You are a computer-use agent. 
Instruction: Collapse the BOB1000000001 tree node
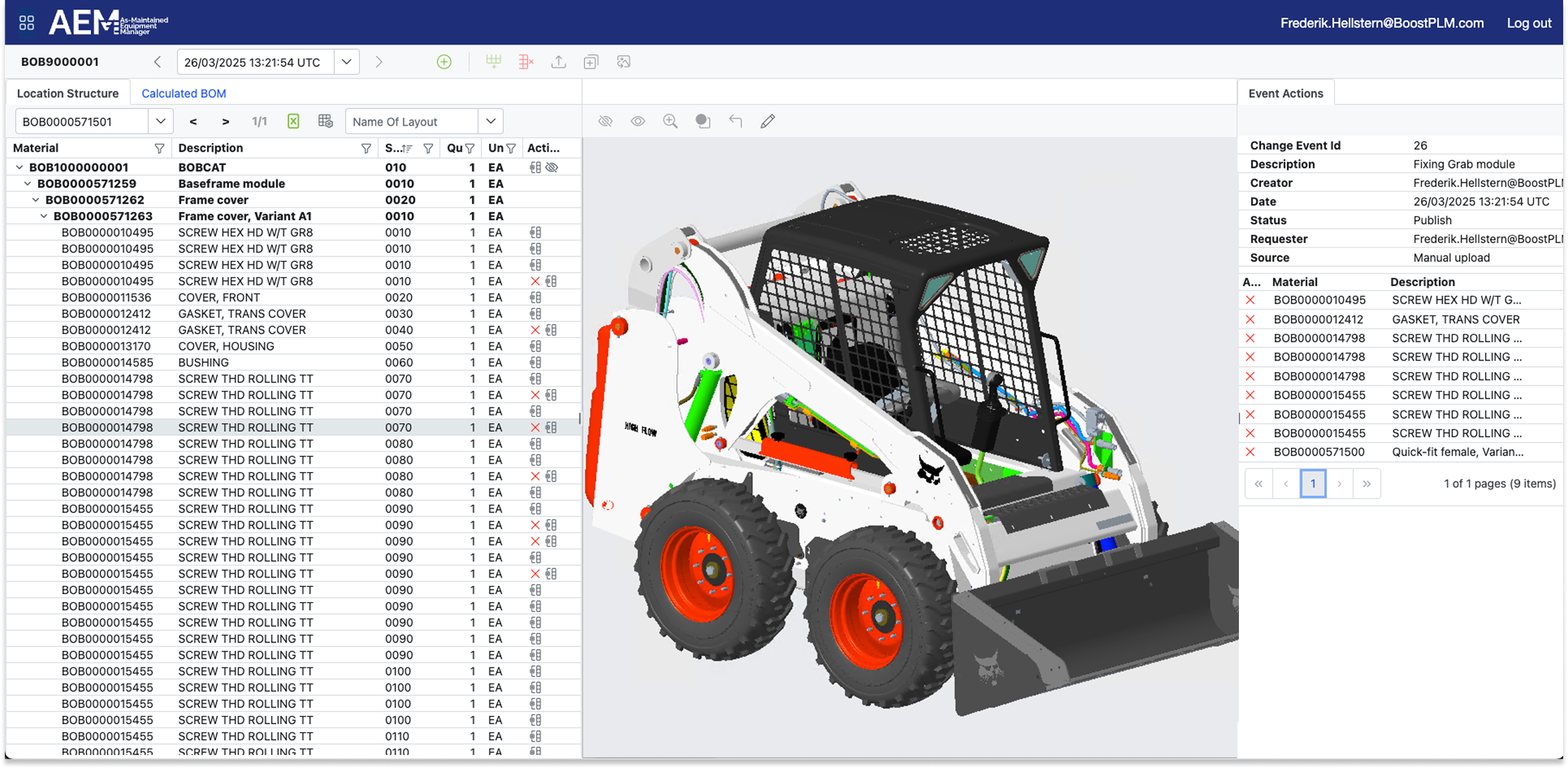coord(19,168)
